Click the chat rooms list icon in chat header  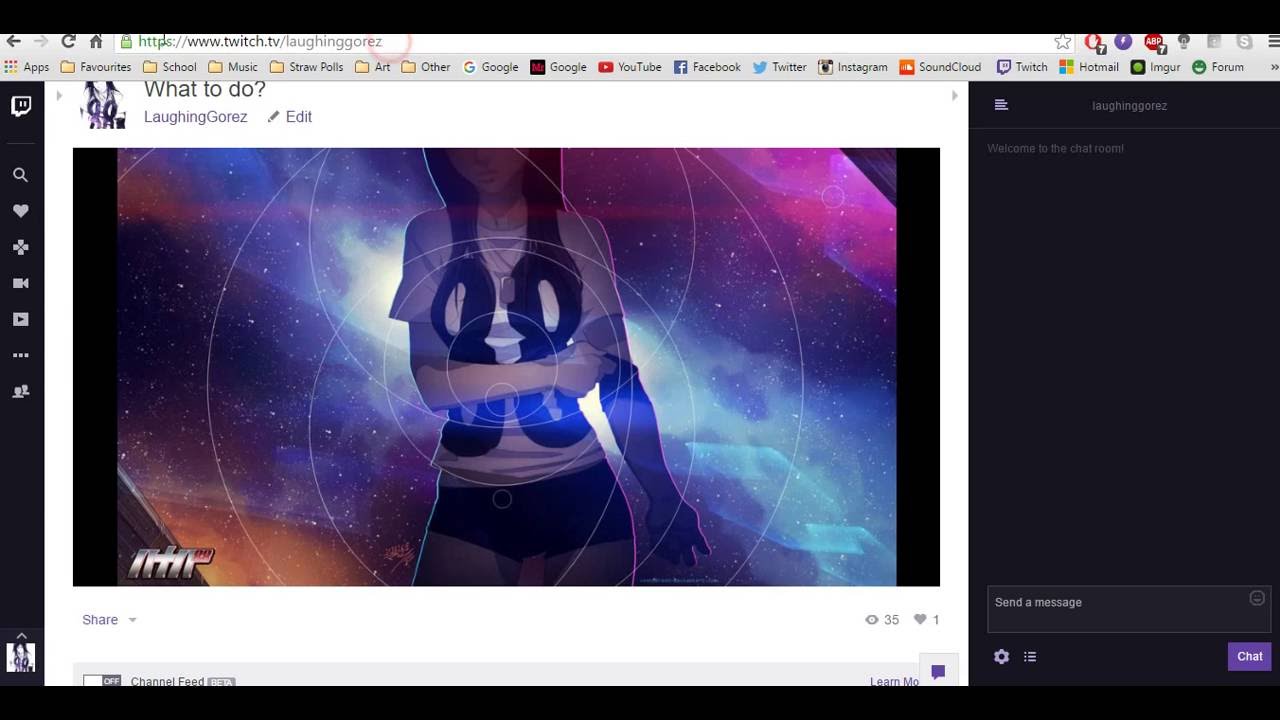[x=1001, y=105]
